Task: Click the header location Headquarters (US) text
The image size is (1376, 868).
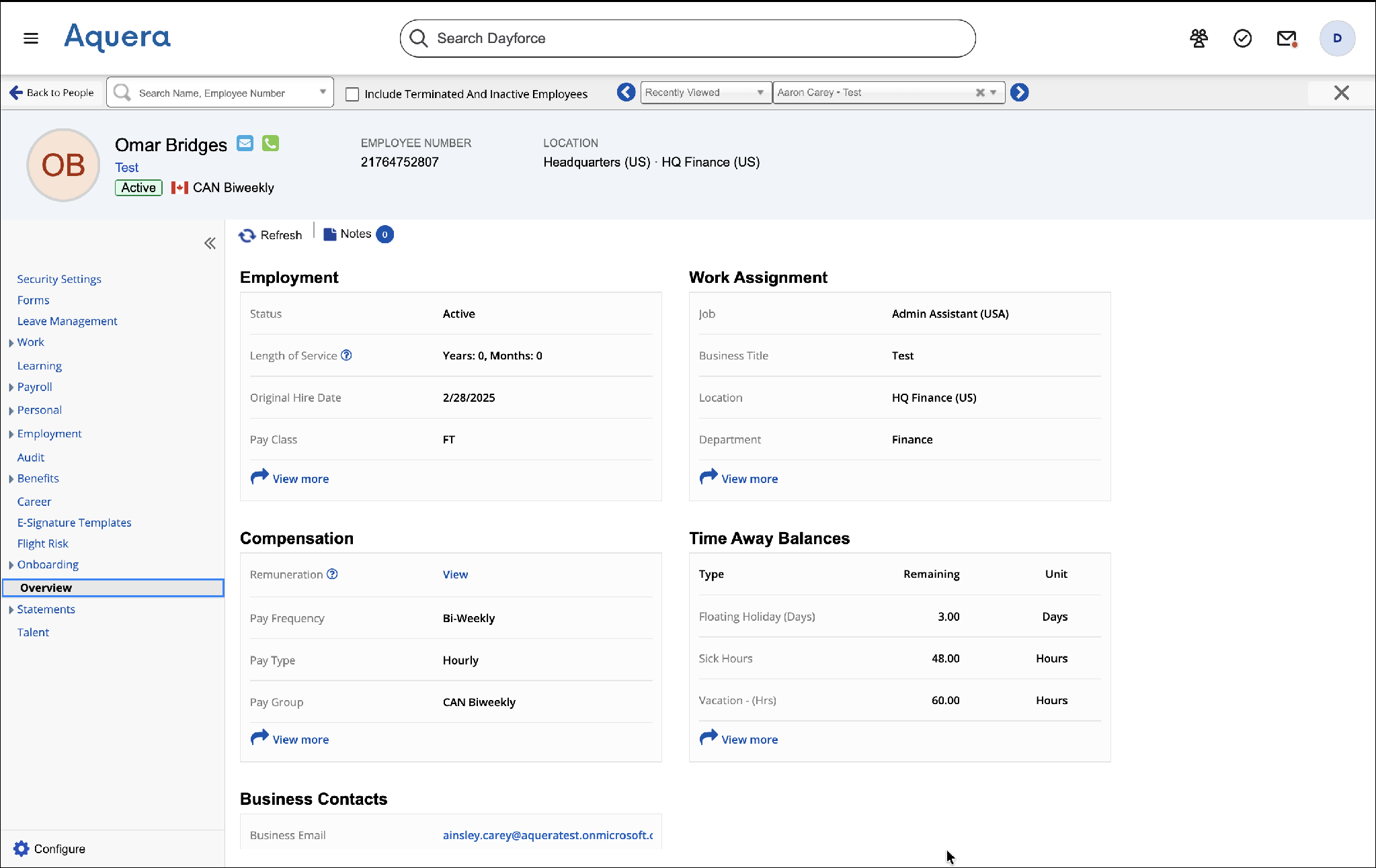Action: click(x=597, y=162)
